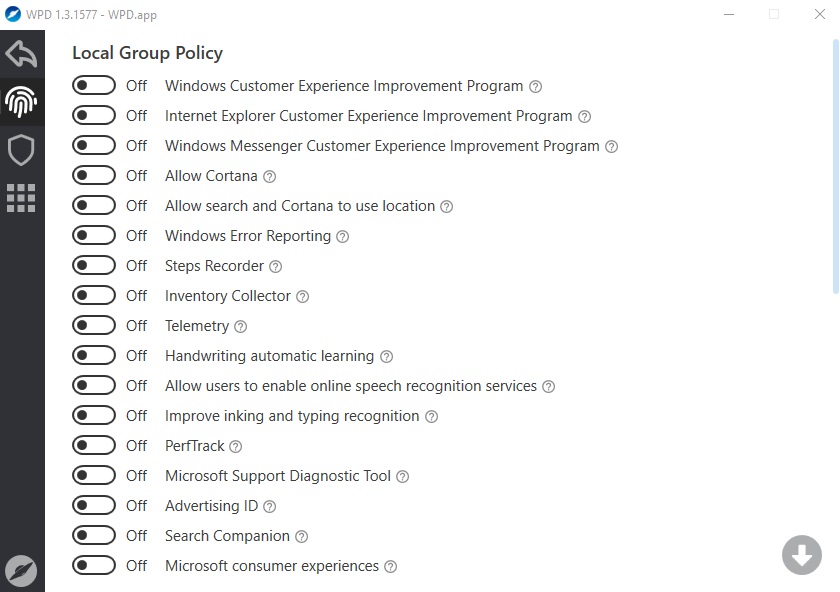This screenshot has height=592, width=840.
Task: Click the compass icon at sidebar bottom
Action: tap(21, 571)
